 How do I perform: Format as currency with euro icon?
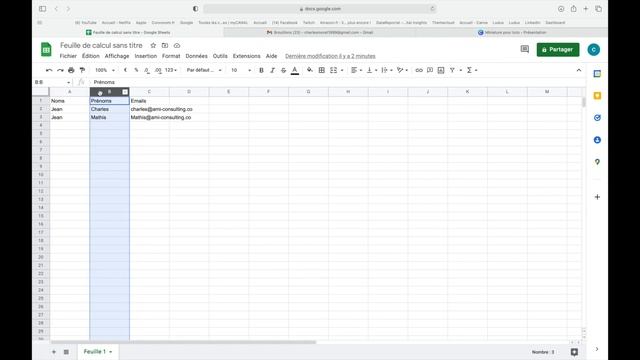125,70
